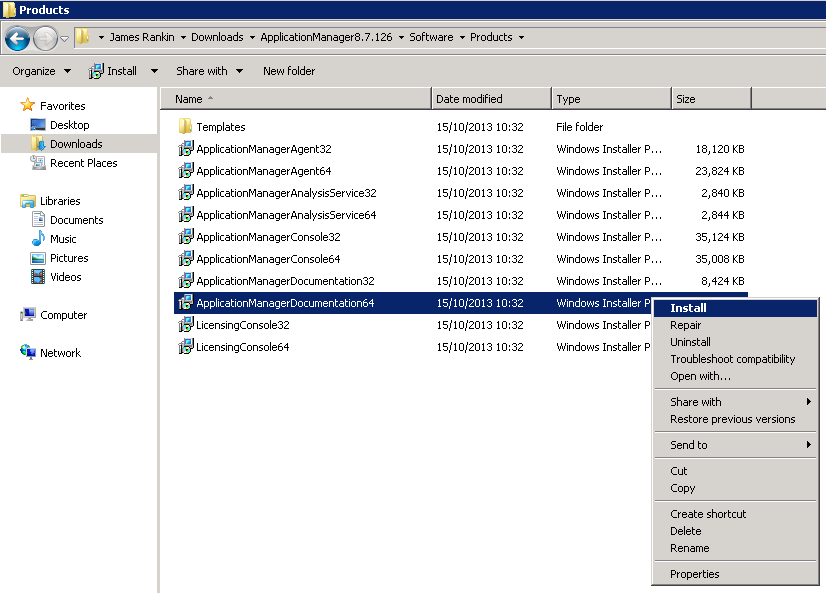Select Restore previous versions in context menu

735,419
